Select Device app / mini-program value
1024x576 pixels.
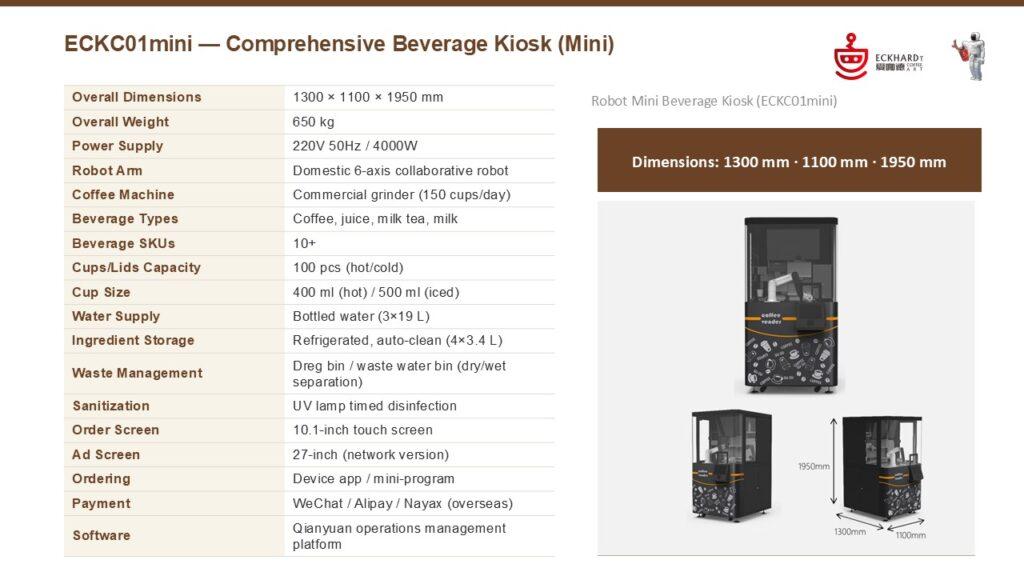pyautogui.click(x=374, y=479)
